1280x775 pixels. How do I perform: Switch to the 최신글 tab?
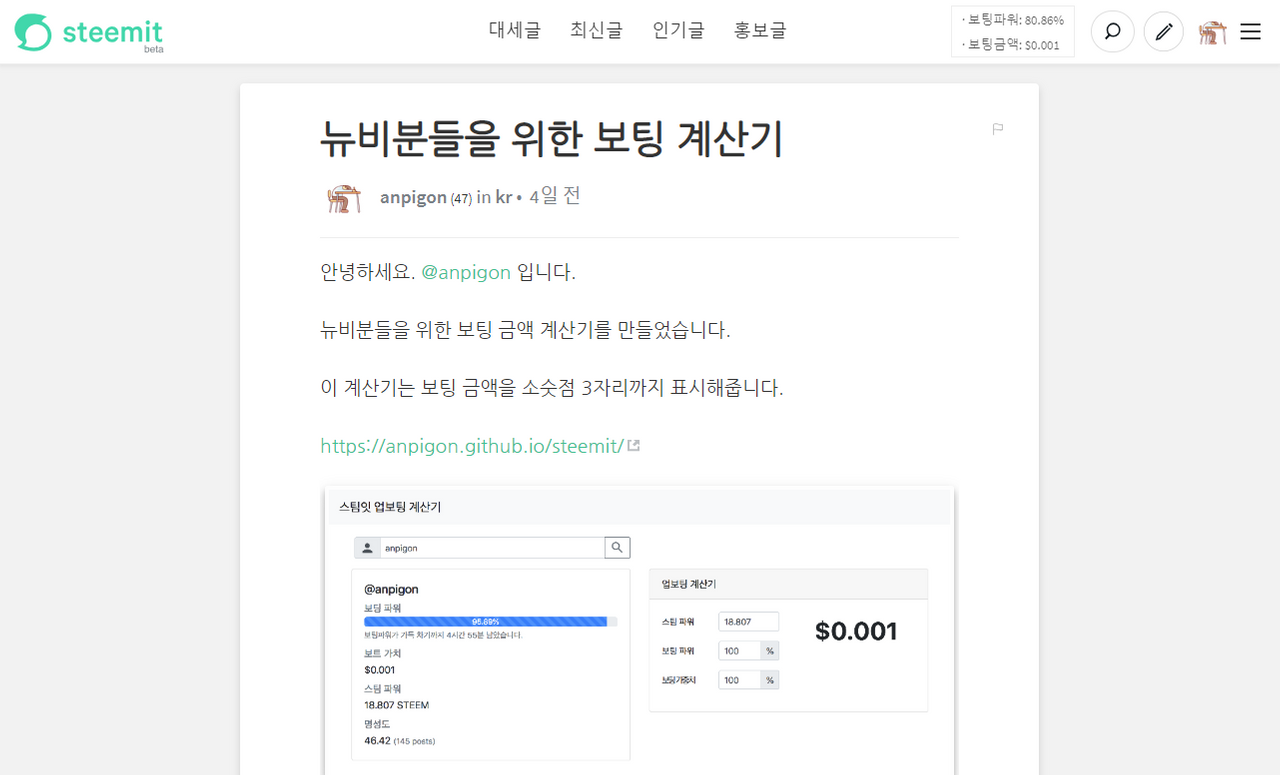coord(596,31)
